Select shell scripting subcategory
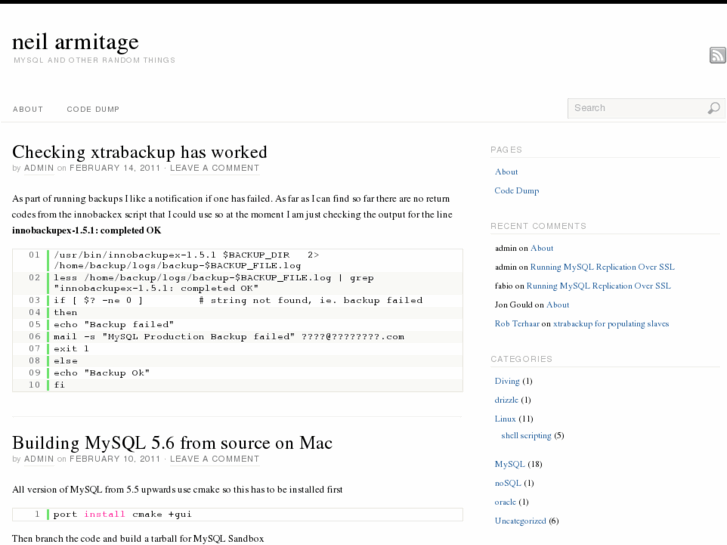 (526, 436)
